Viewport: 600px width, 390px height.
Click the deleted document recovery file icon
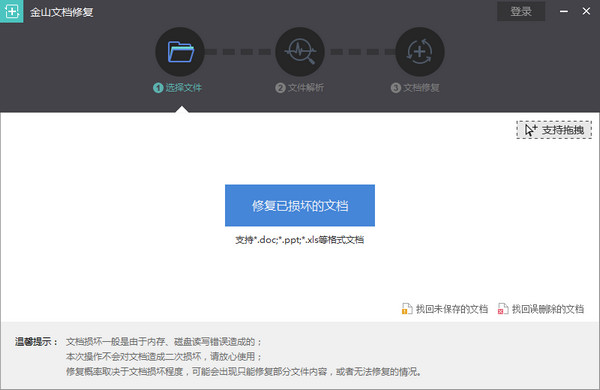click(503, 308)
